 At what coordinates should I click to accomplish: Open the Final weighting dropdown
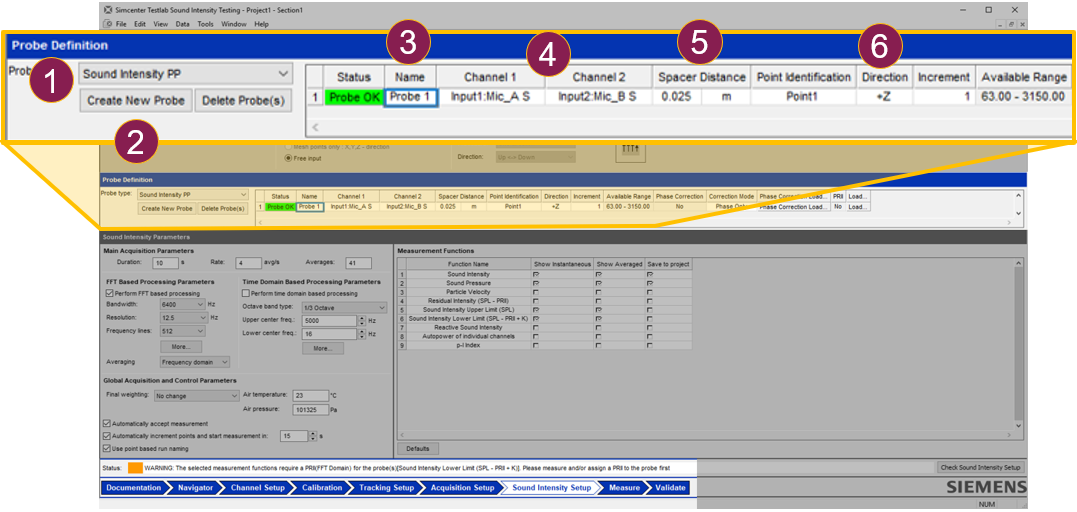[196, 396]
